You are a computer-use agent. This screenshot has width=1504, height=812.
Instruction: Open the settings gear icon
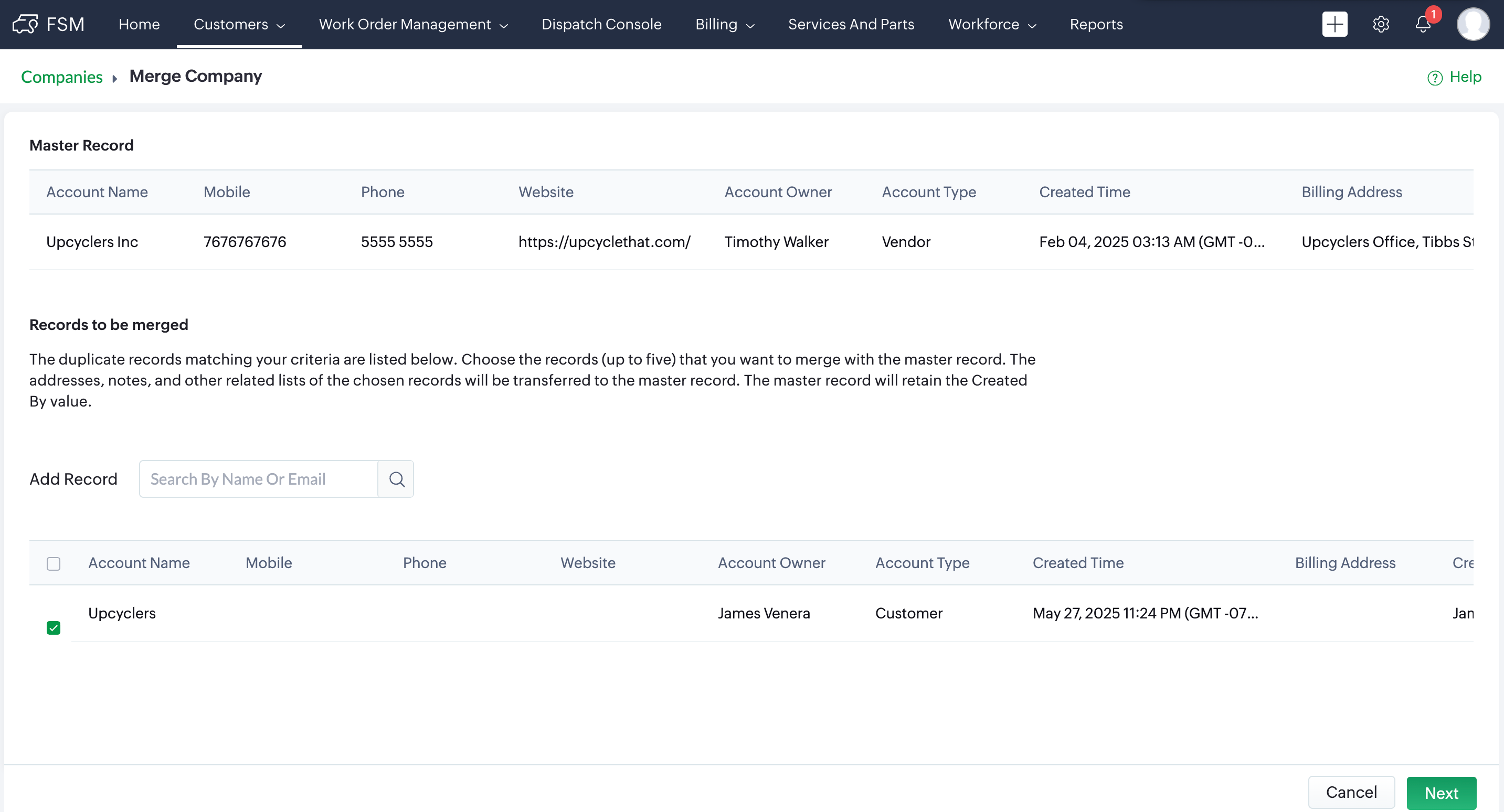1381,24
